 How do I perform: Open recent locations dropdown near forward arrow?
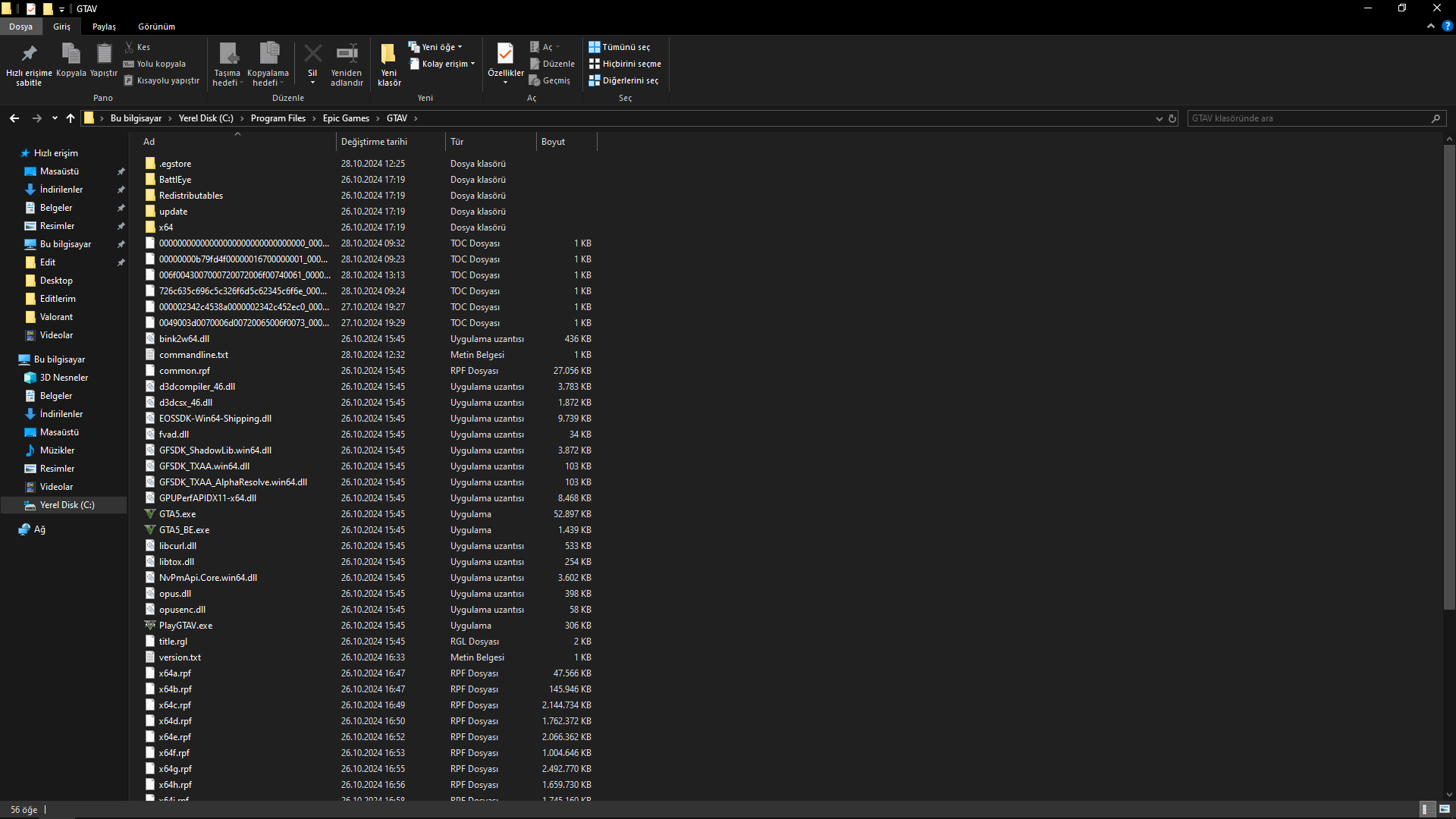(x=55, y=118)
